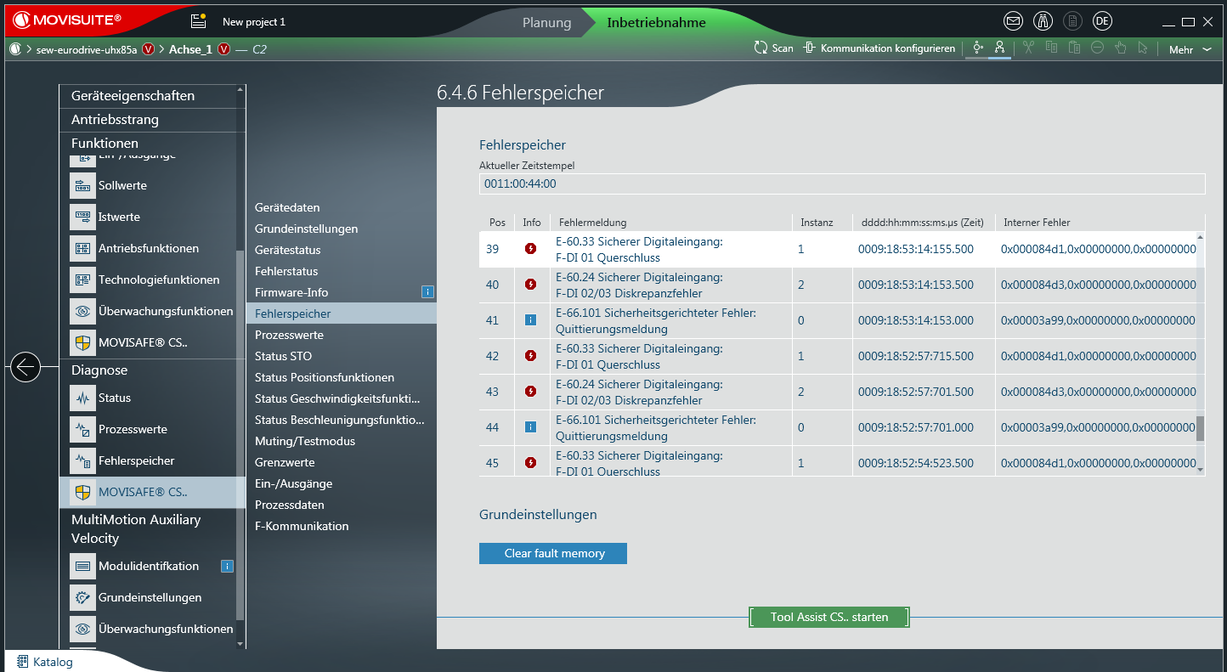Click the Überwachungsfunktionen eye icon under Funktionen
1227x672 pixels.
pyautogui.click(x=83, y=311)
